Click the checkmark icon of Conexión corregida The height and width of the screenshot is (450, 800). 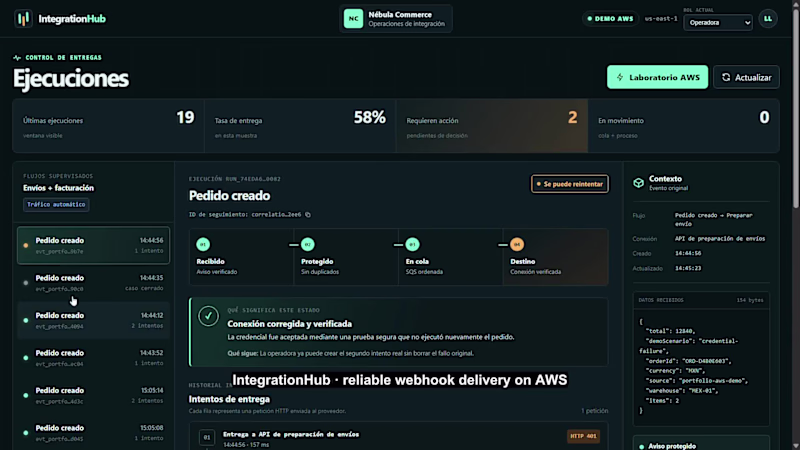click(208, 316)
